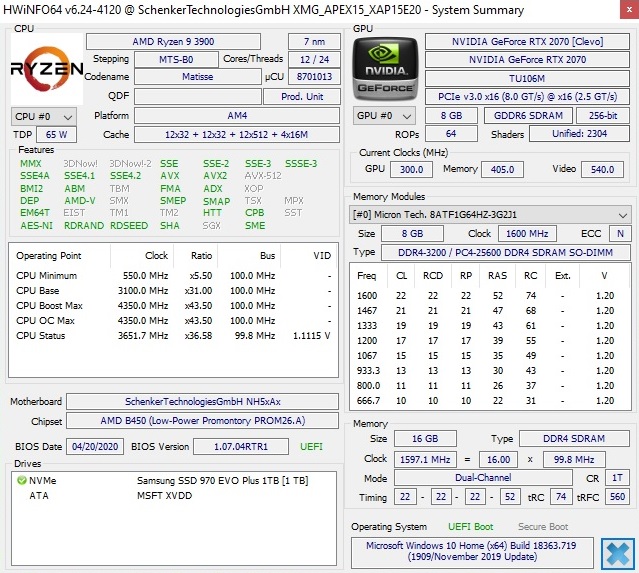Click the AVX2 feature flag
Viewport: 639px width, 573px height.
tap(215, 176)
